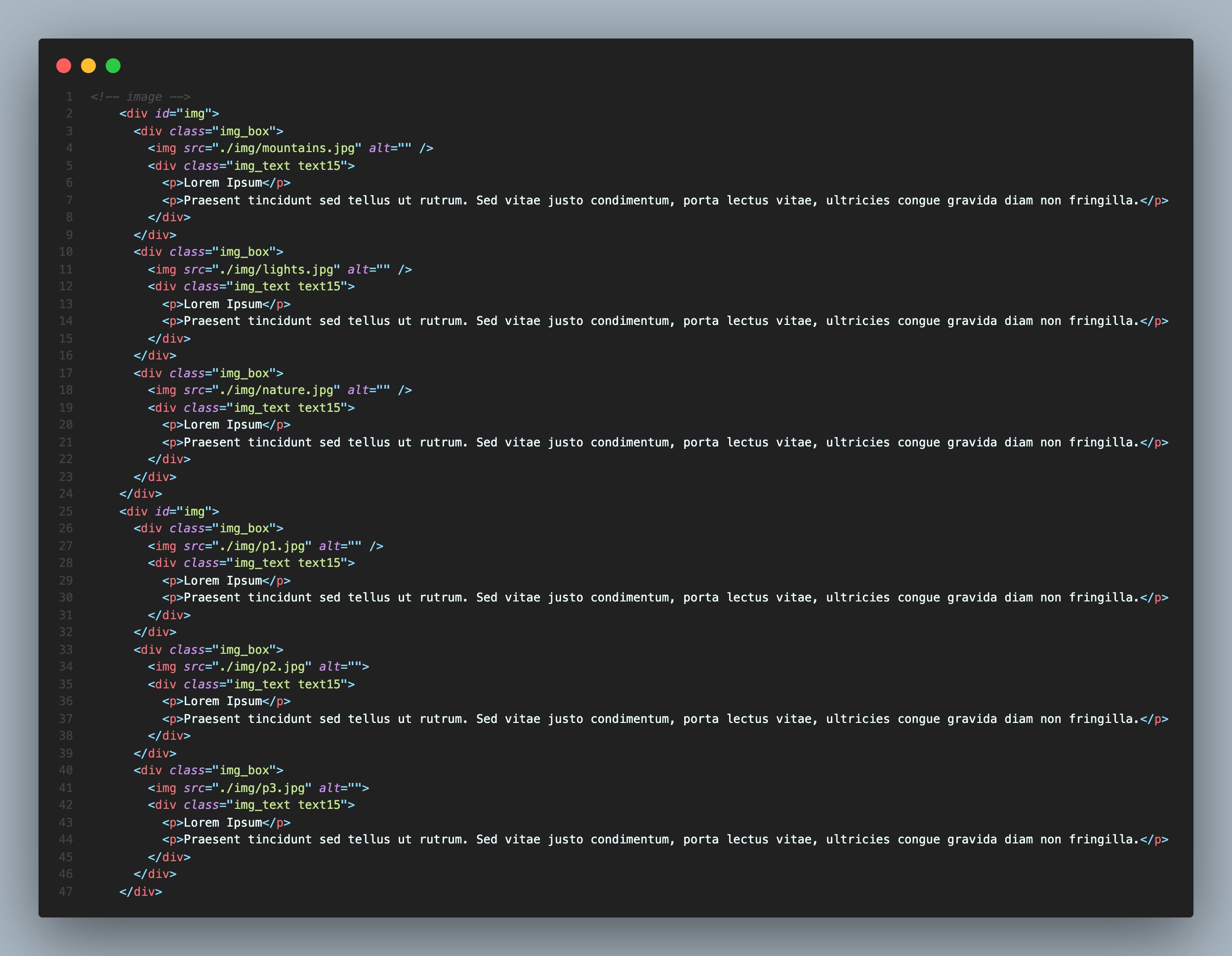Image resolution: width=1232 pixels, height=956 pixels.
Task: Click the first div id="img" opening tag
Action: pyautogui.click(x=168, y=114)
